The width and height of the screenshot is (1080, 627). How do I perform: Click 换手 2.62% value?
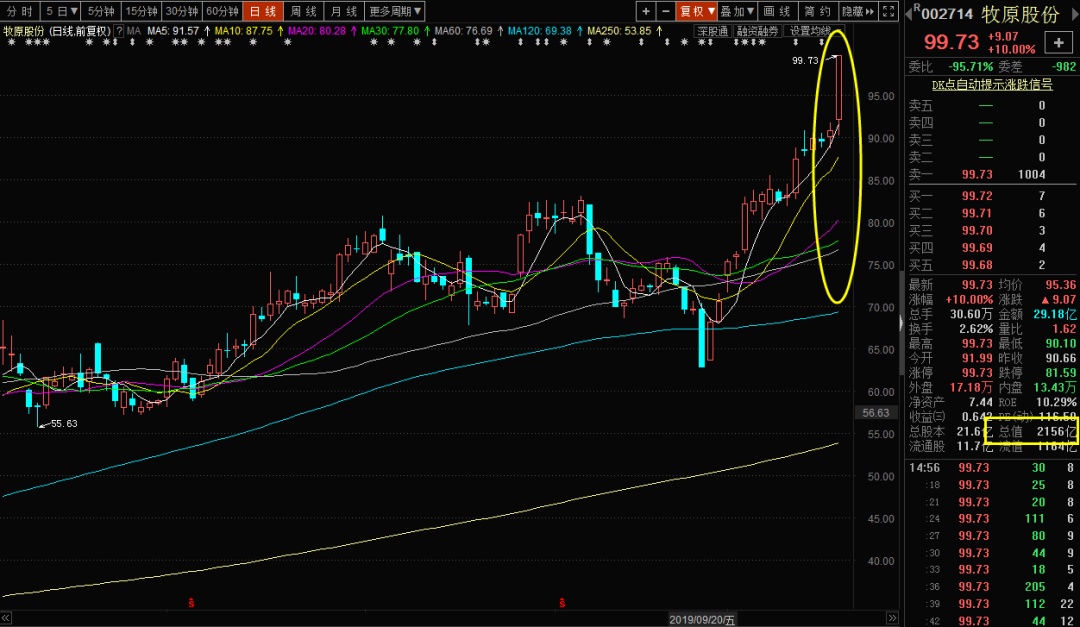[976, 329]
